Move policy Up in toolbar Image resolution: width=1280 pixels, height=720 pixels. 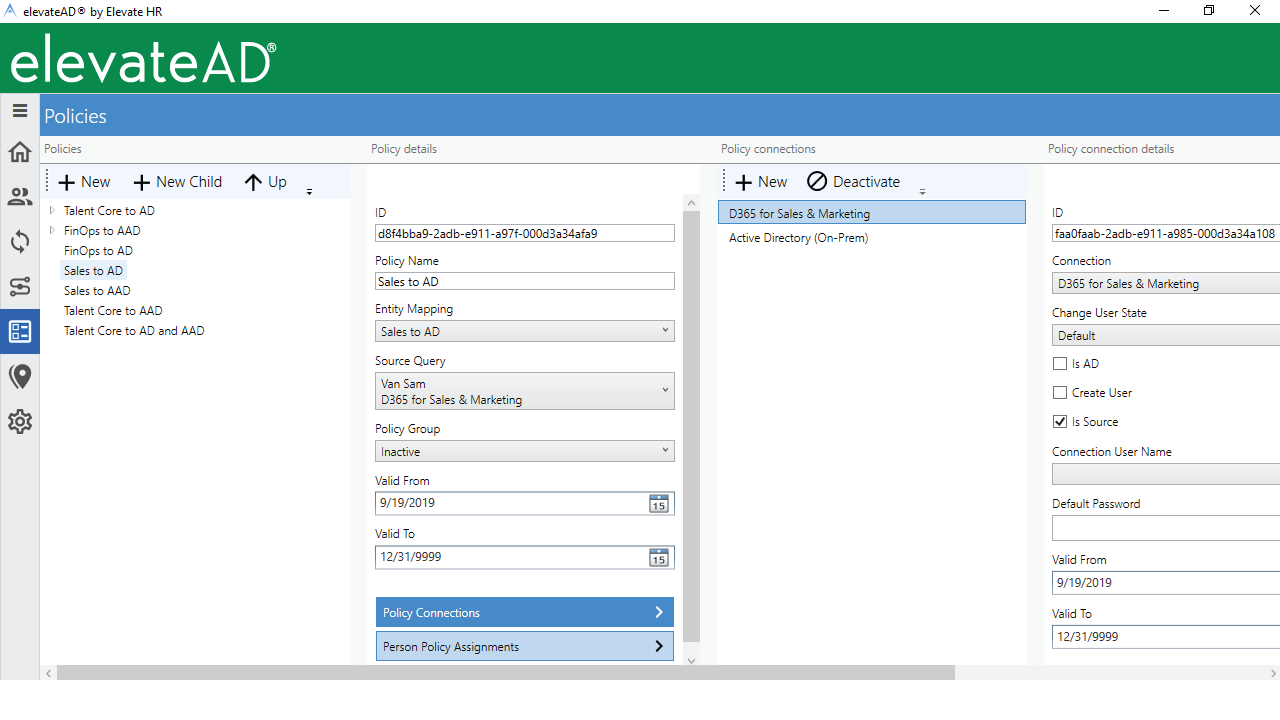point(265,182)
